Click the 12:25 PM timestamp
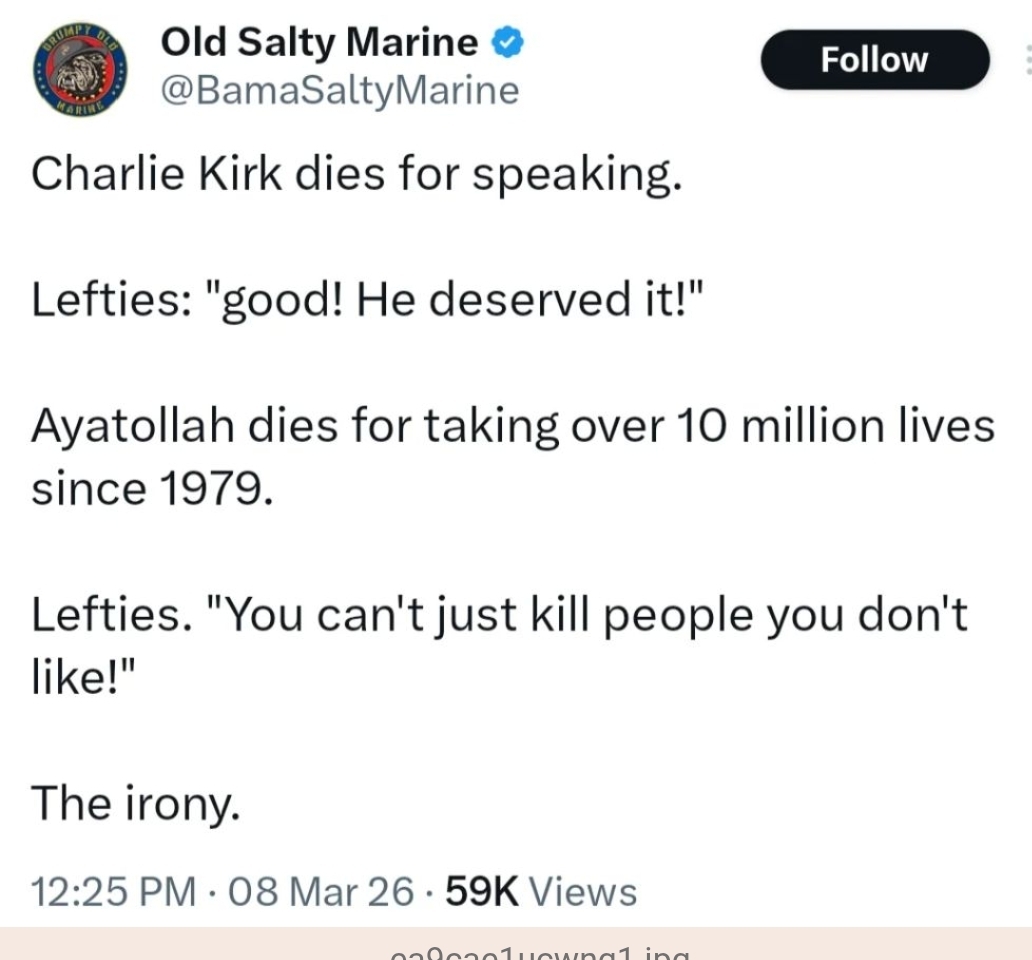The height and width of the screenshot is (960, 1032). pos(113,891)
